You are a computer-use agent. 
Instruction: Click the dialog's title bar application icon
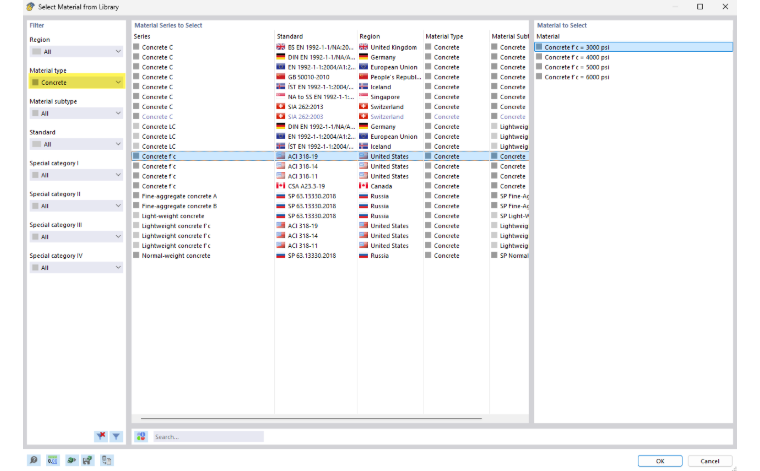(x=31, y=7)
